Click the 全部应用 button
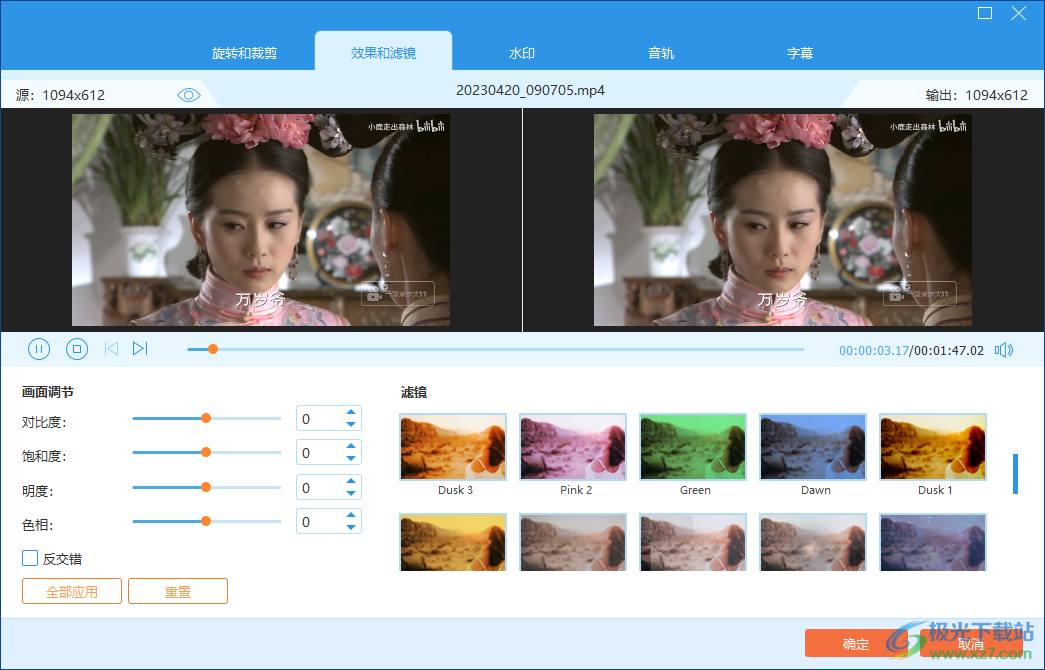Screen dimensions: 1045x670 pos(72,591)
